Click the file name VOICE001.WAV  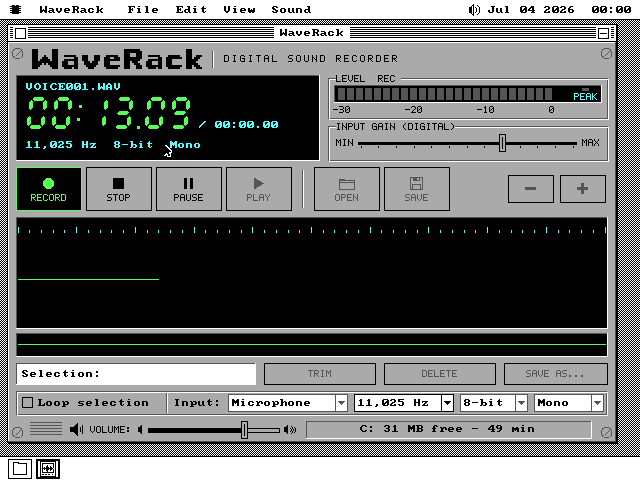pyautogui.click(x=73, y=87)
